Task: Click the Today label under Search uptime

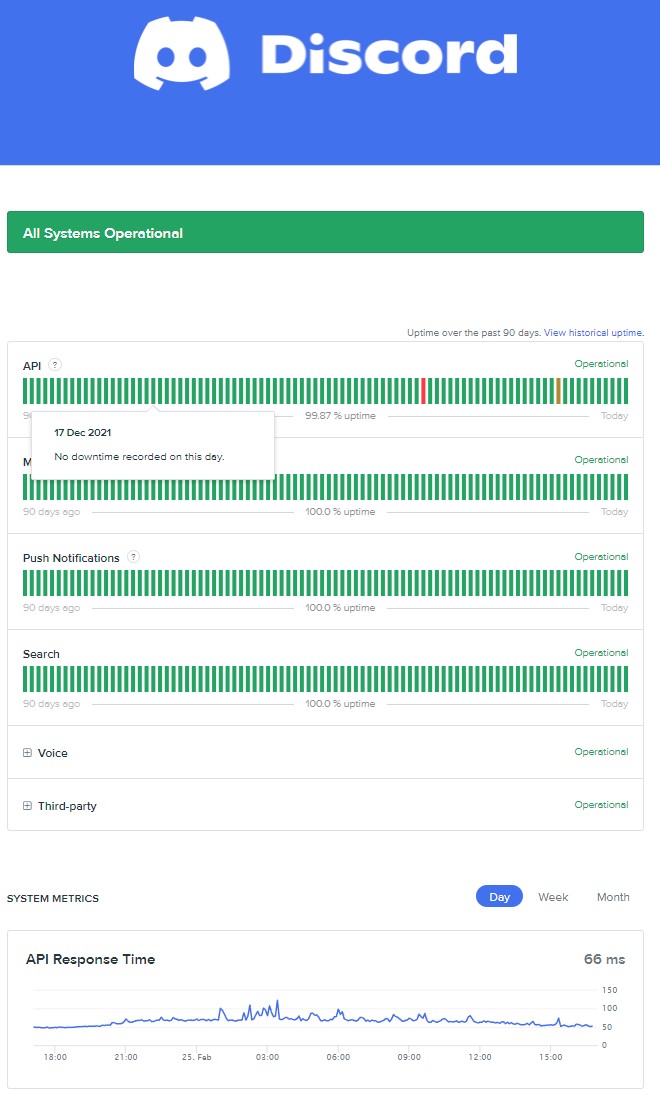Action: point(614,703)
